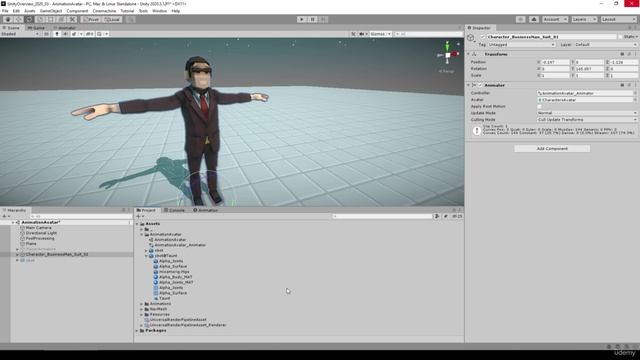The height and width of the screenshot is (360, 640).
Task: Click the Pause button
Action: [312, 19]
